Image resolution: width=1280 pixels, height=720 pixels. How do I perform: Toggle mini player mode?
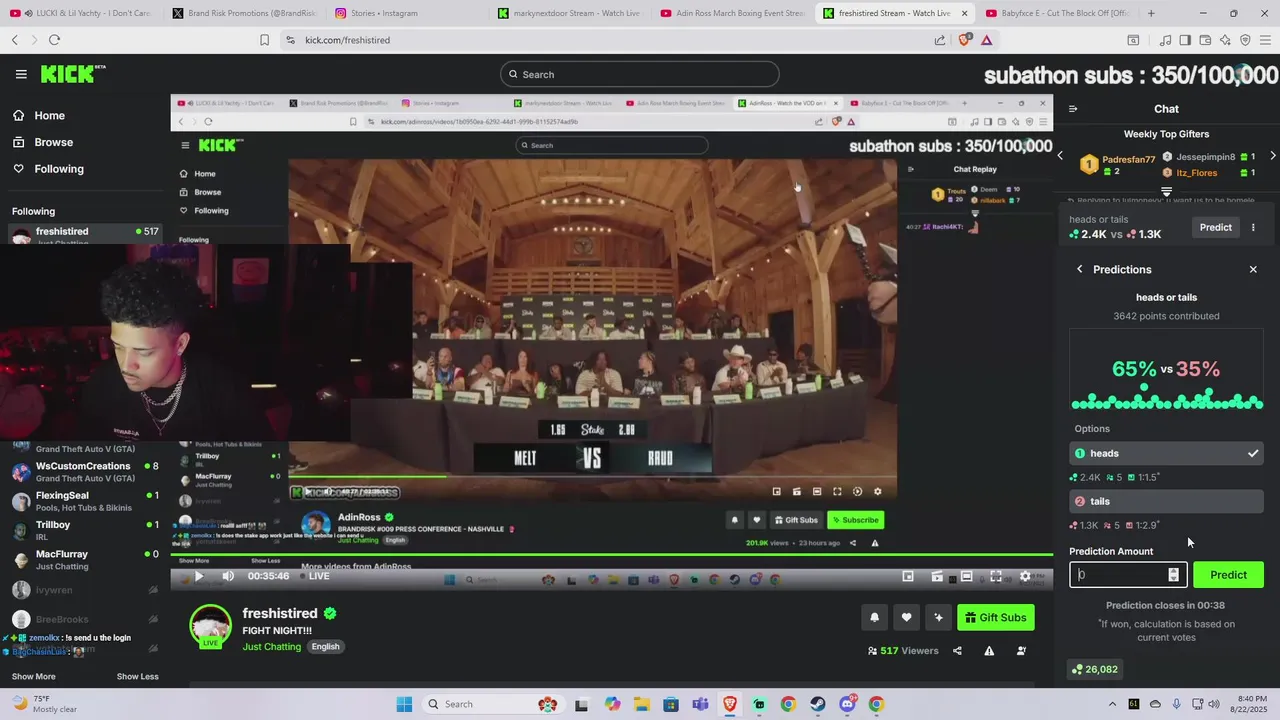click(x=908, y=576)
